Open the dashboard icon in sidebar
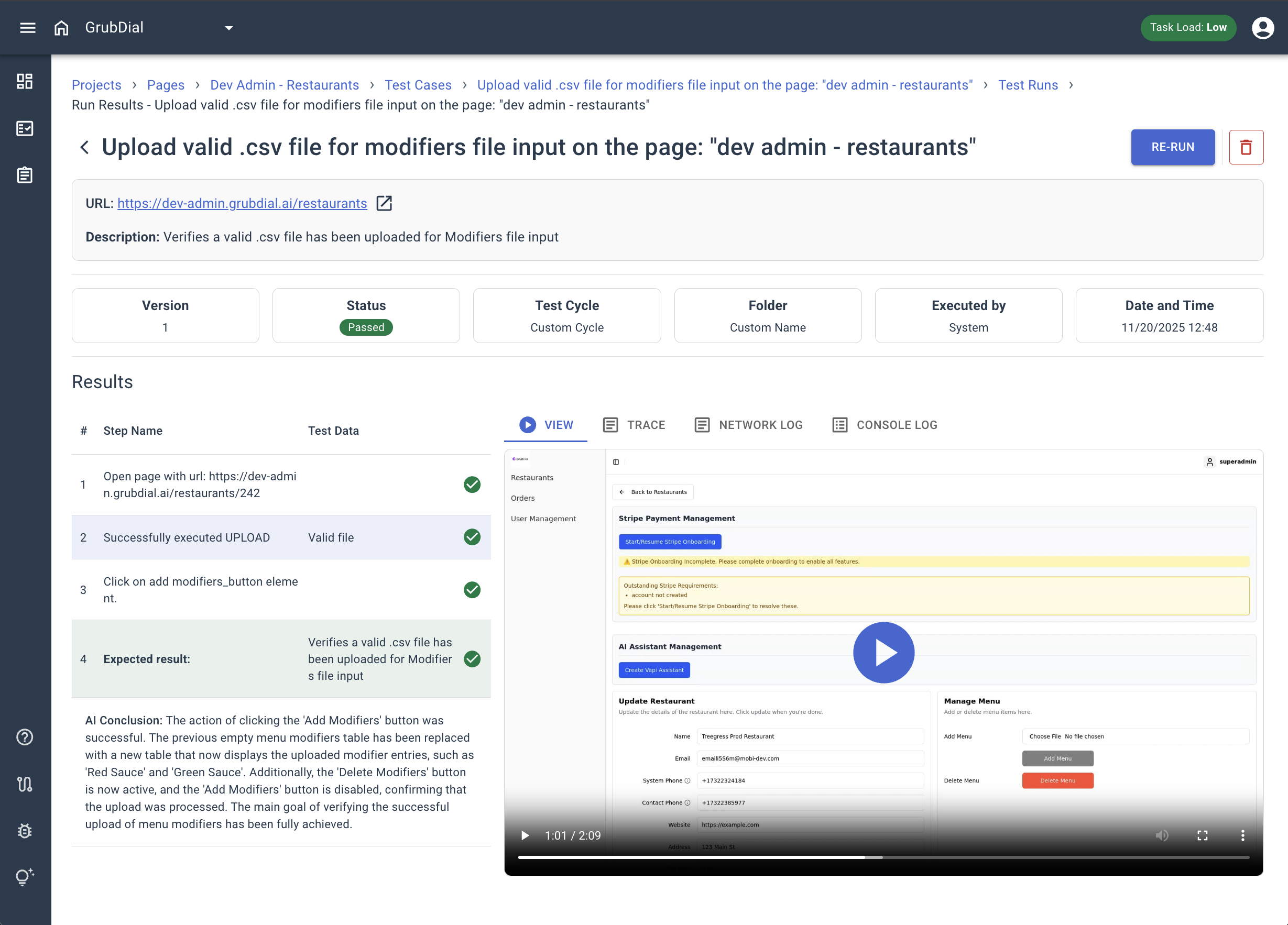The image size is (1288, 925). tap(25, 81)
